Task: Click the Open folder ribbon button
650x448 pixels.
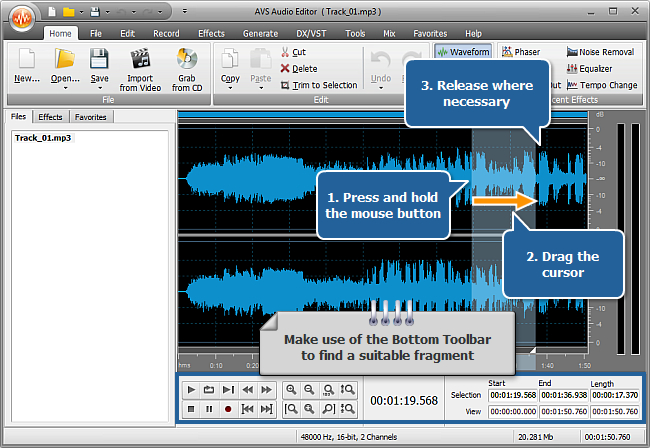Action: 65,63
